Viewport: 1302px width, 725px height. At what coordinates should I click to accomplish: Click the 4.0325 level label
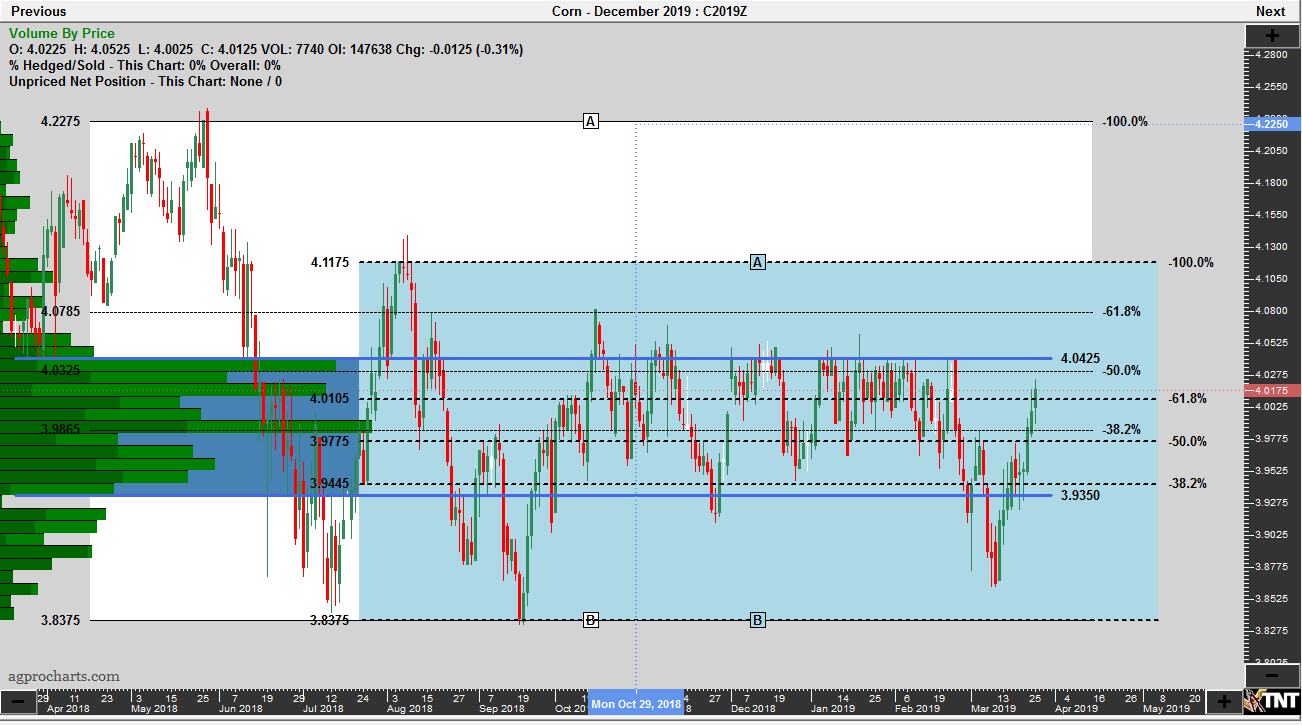point(60,370)
